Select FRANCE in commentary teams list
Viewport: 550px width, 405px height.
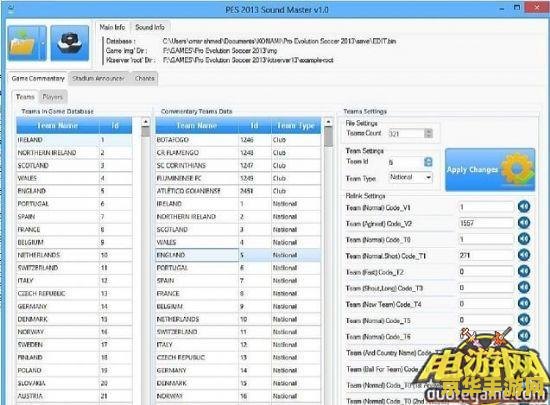pos(238,293)
